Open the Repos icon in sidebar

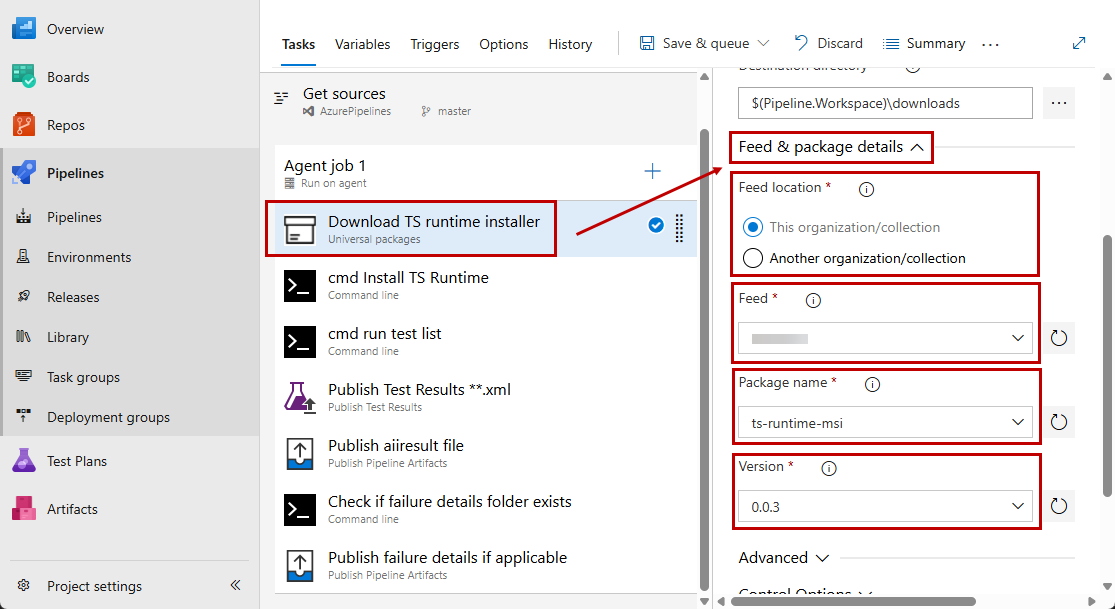point(23,125)
